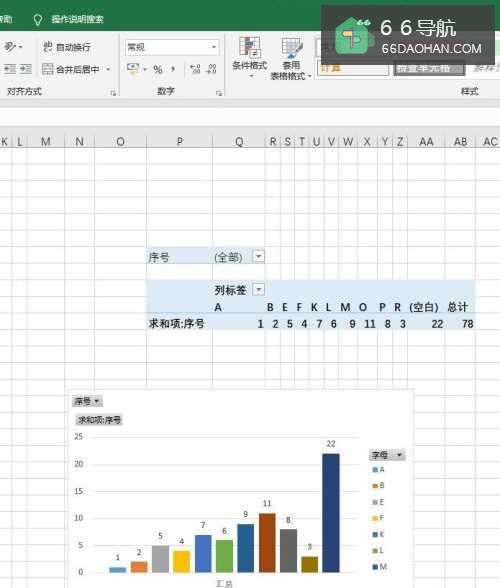Open the 列标签 column labels dropdown
The width and height of the screenshot is (500, 588).
coord(258,289)
